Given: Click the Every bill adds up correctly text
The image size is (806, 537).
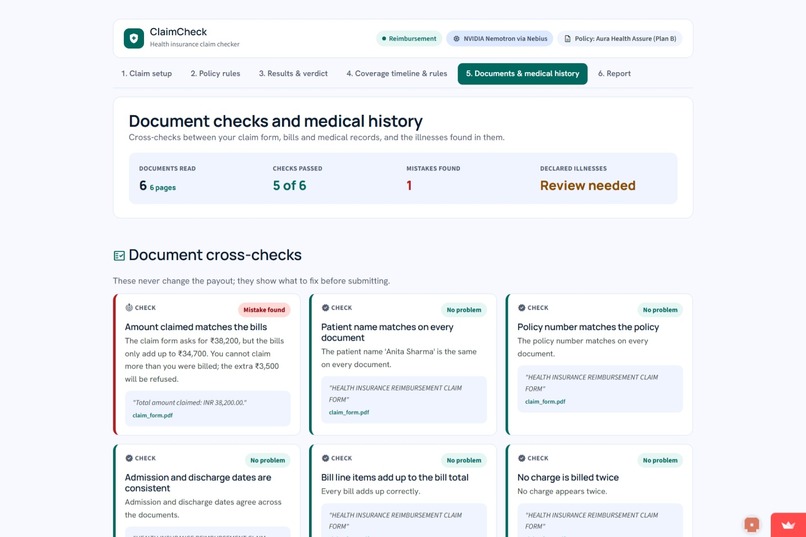Looking at the screenshot, I should coord(371,491).
